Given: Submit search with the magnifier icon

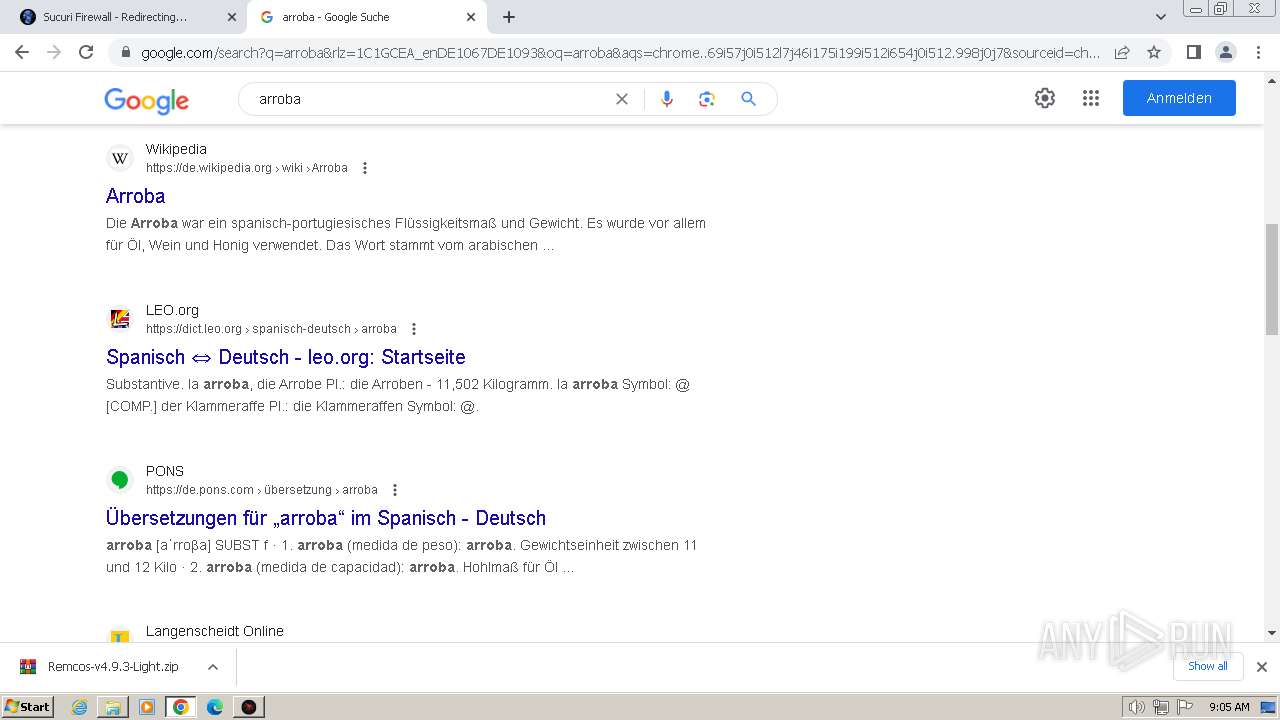Looking at the screenshot, I should click(x=748, y=99).
